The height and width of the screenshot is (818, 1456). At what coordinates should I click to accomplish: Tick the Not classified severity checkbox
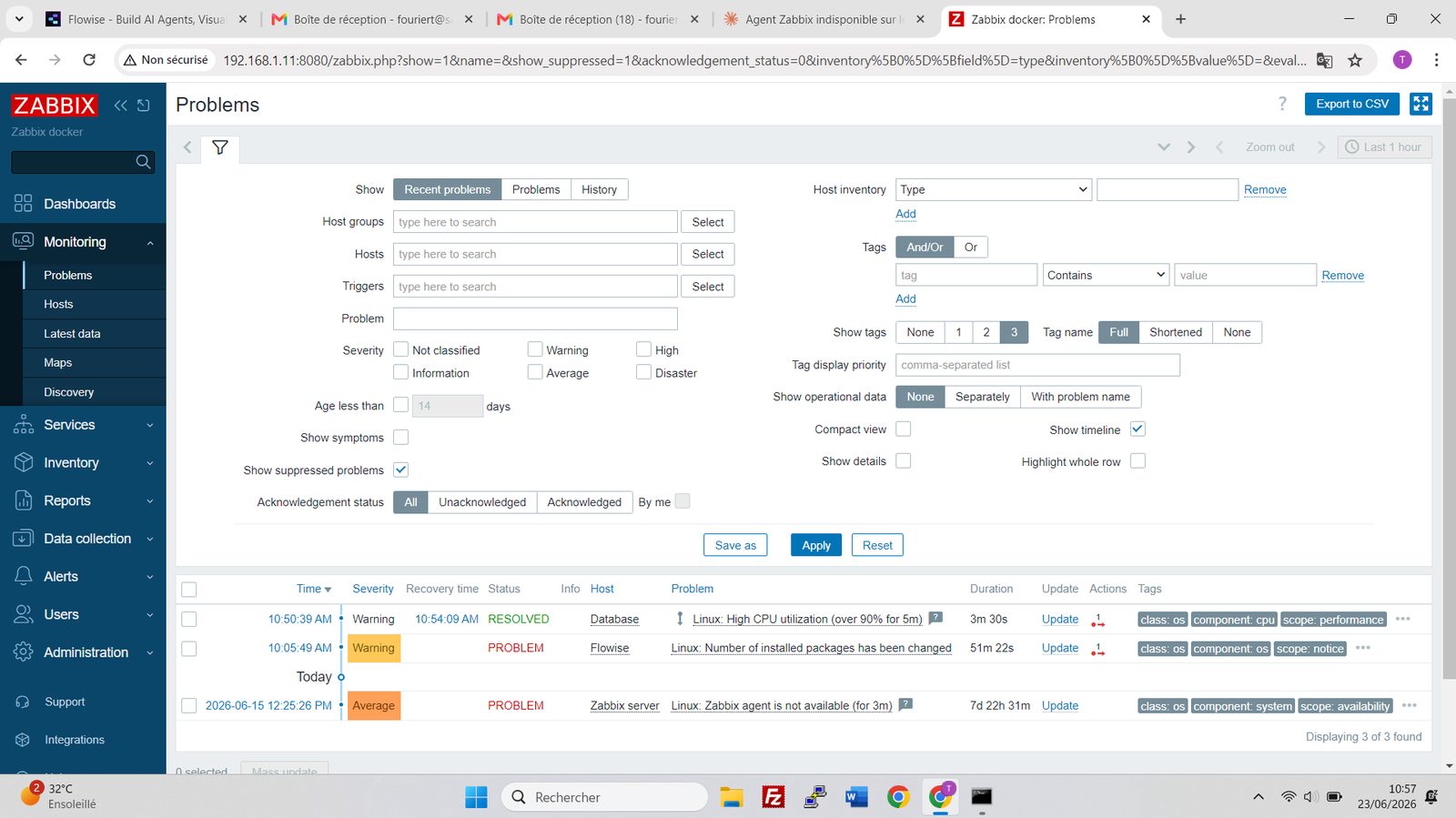pyautogui.click(x=400, y=349)
